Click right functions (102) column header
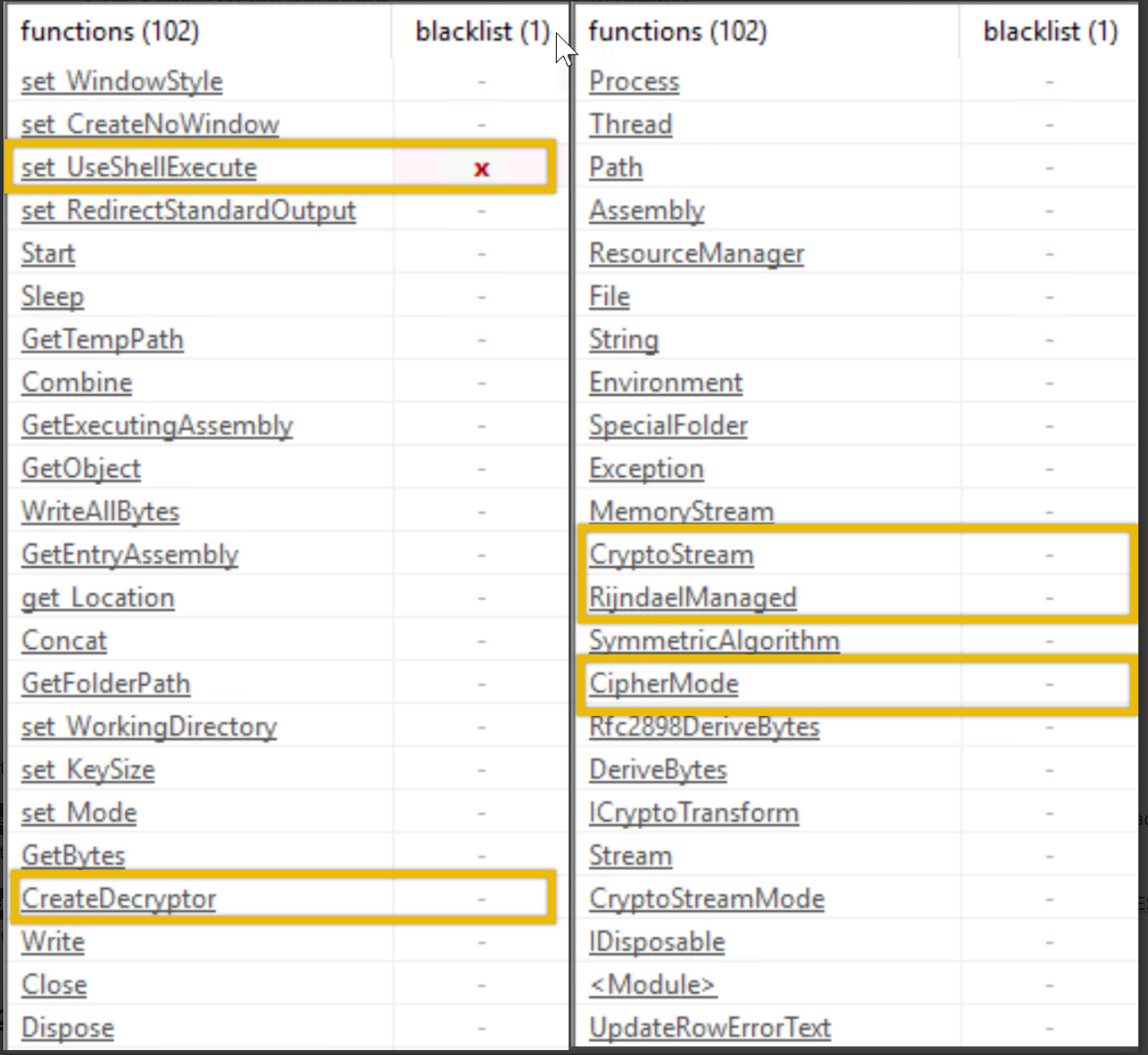Screen dimensions: 1148x1055 point(678,32)
